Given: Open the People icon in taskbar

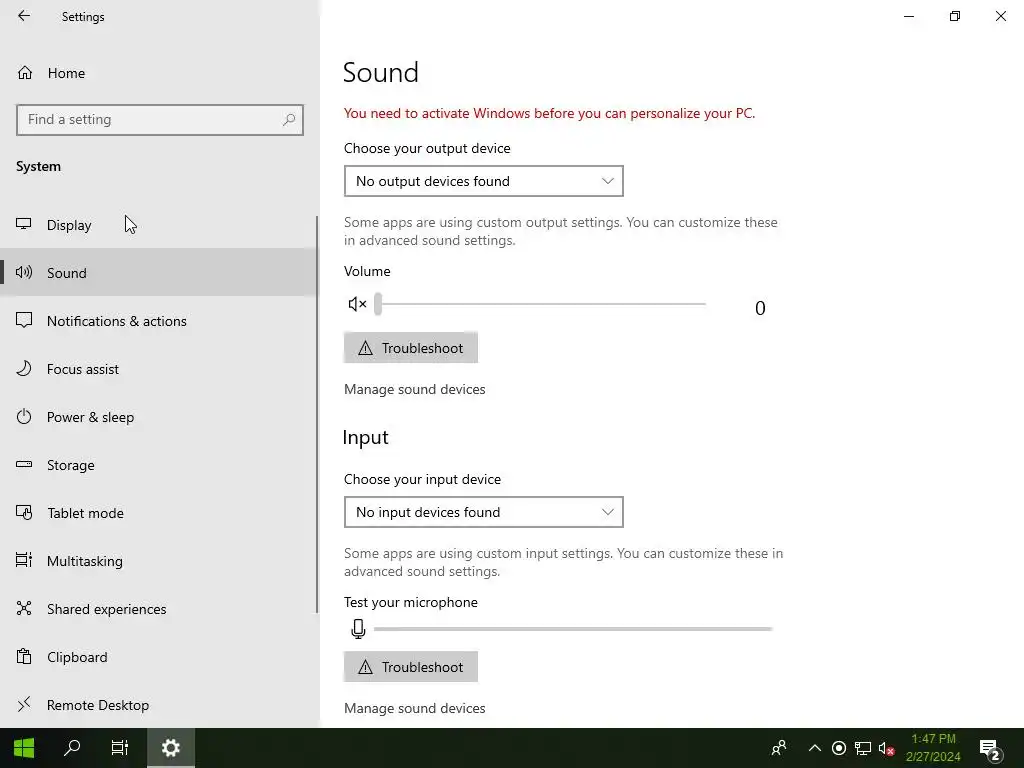Looking at the screenshot, I should (x=778, y=748).
